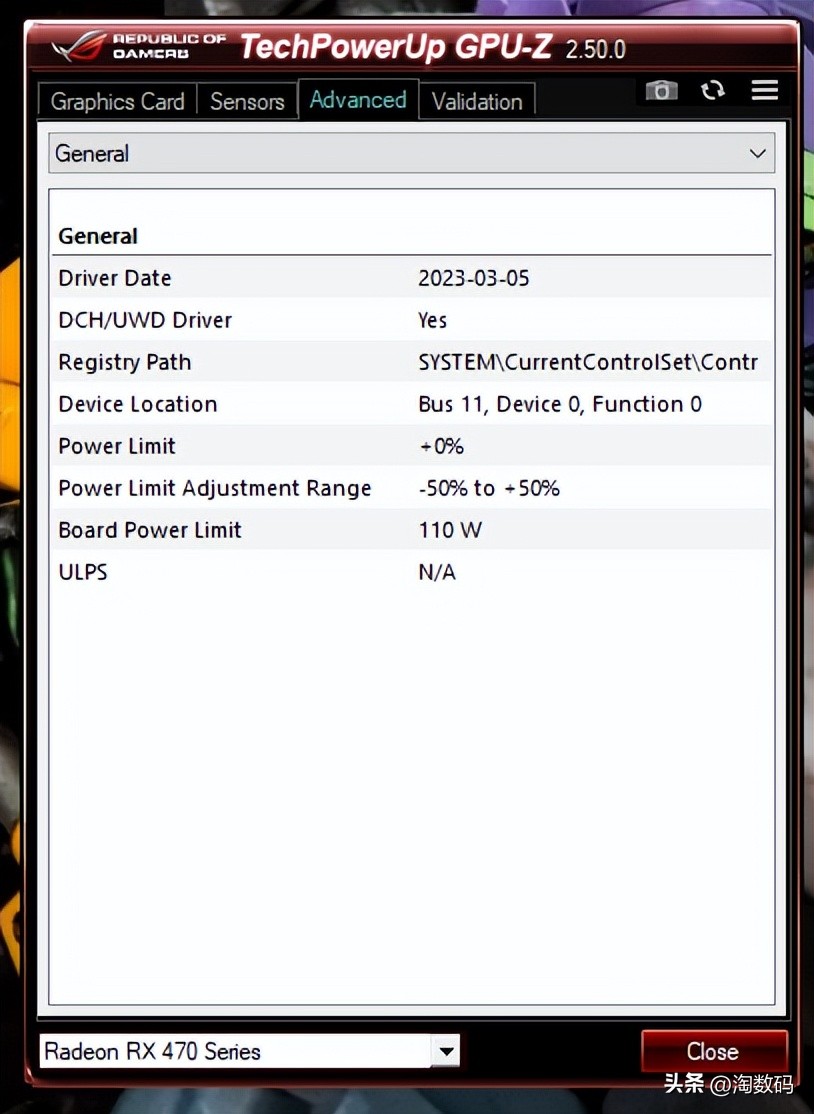
Task: Click the bold General section heading
Action: click(x=98, y=236)
